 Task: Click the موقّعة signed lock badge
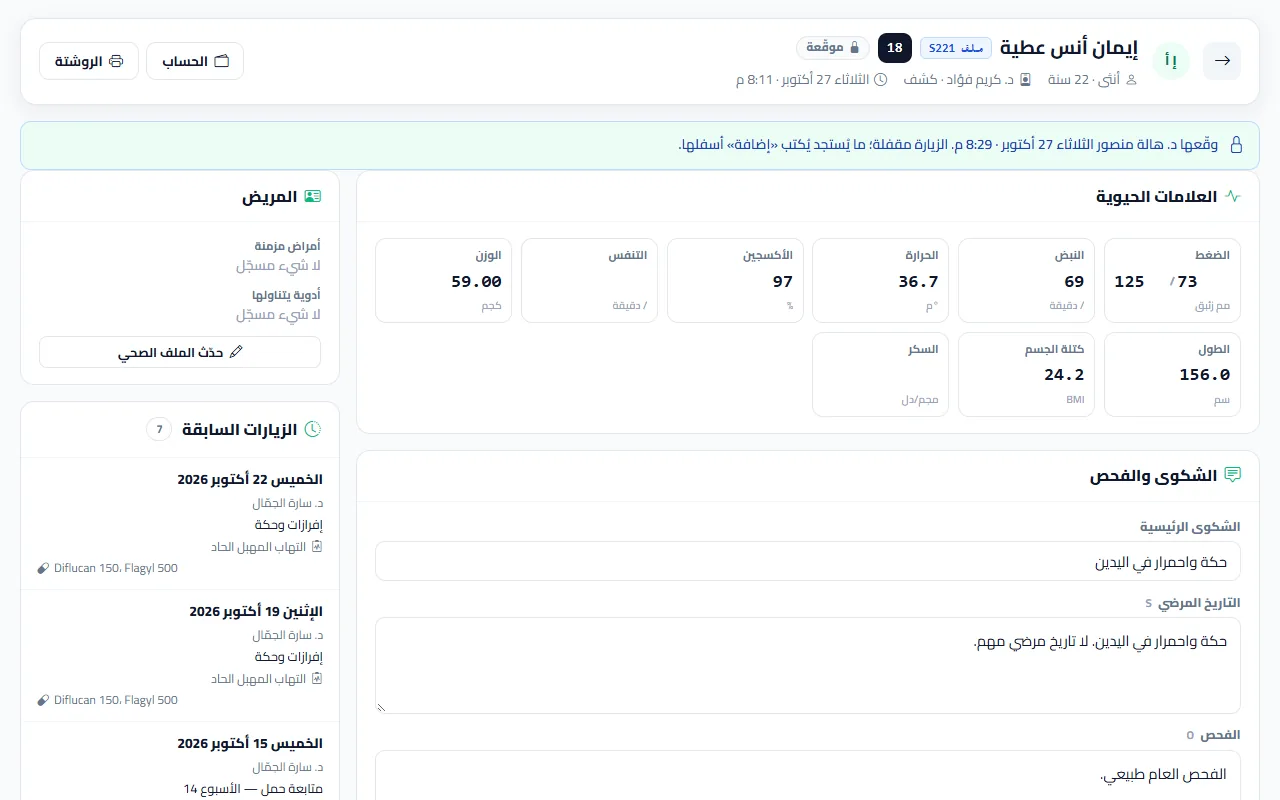coord(833,47)
